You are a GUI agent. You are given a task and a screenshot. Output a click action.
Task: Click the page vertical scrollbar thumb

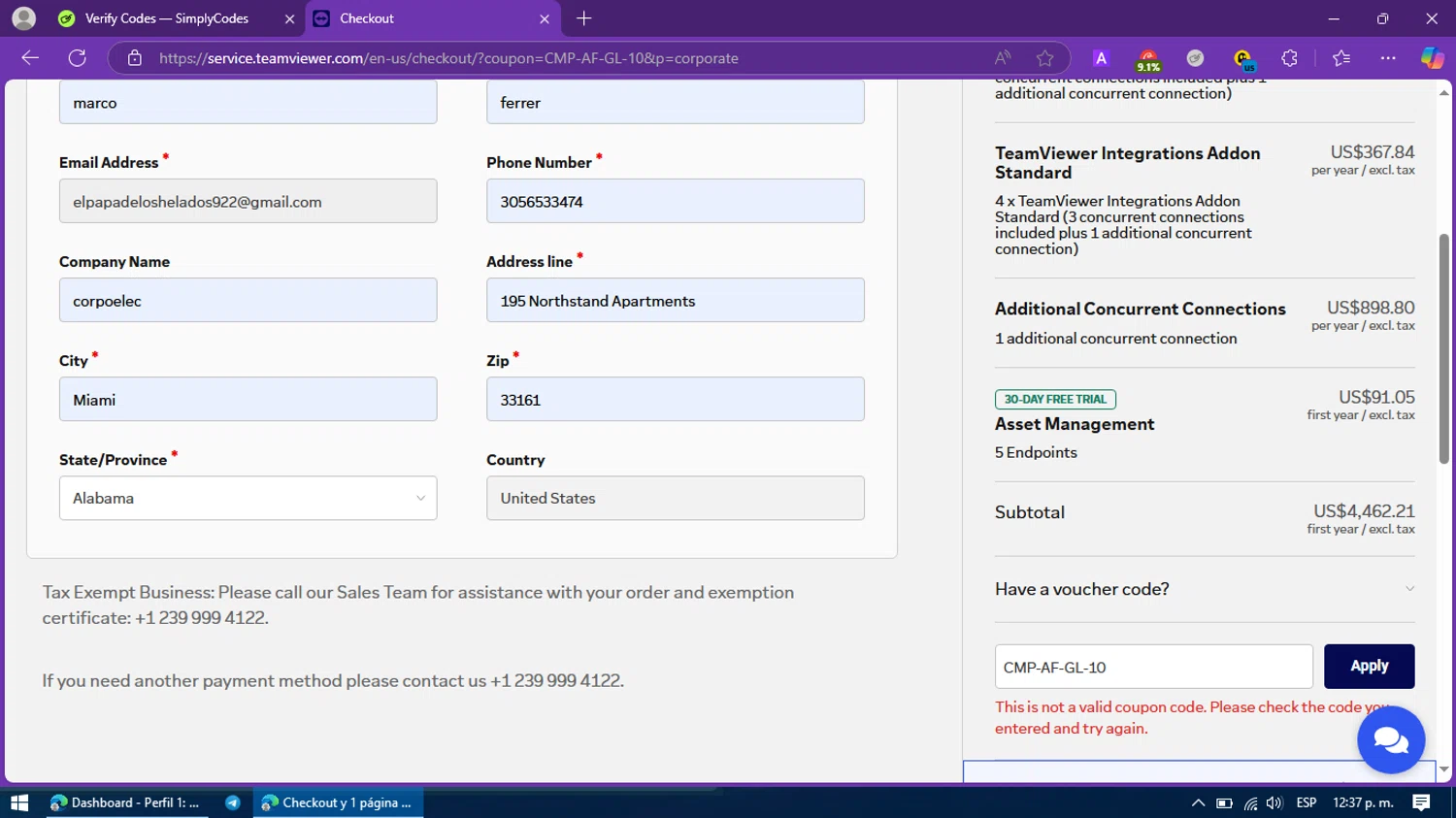point(1444,349)
